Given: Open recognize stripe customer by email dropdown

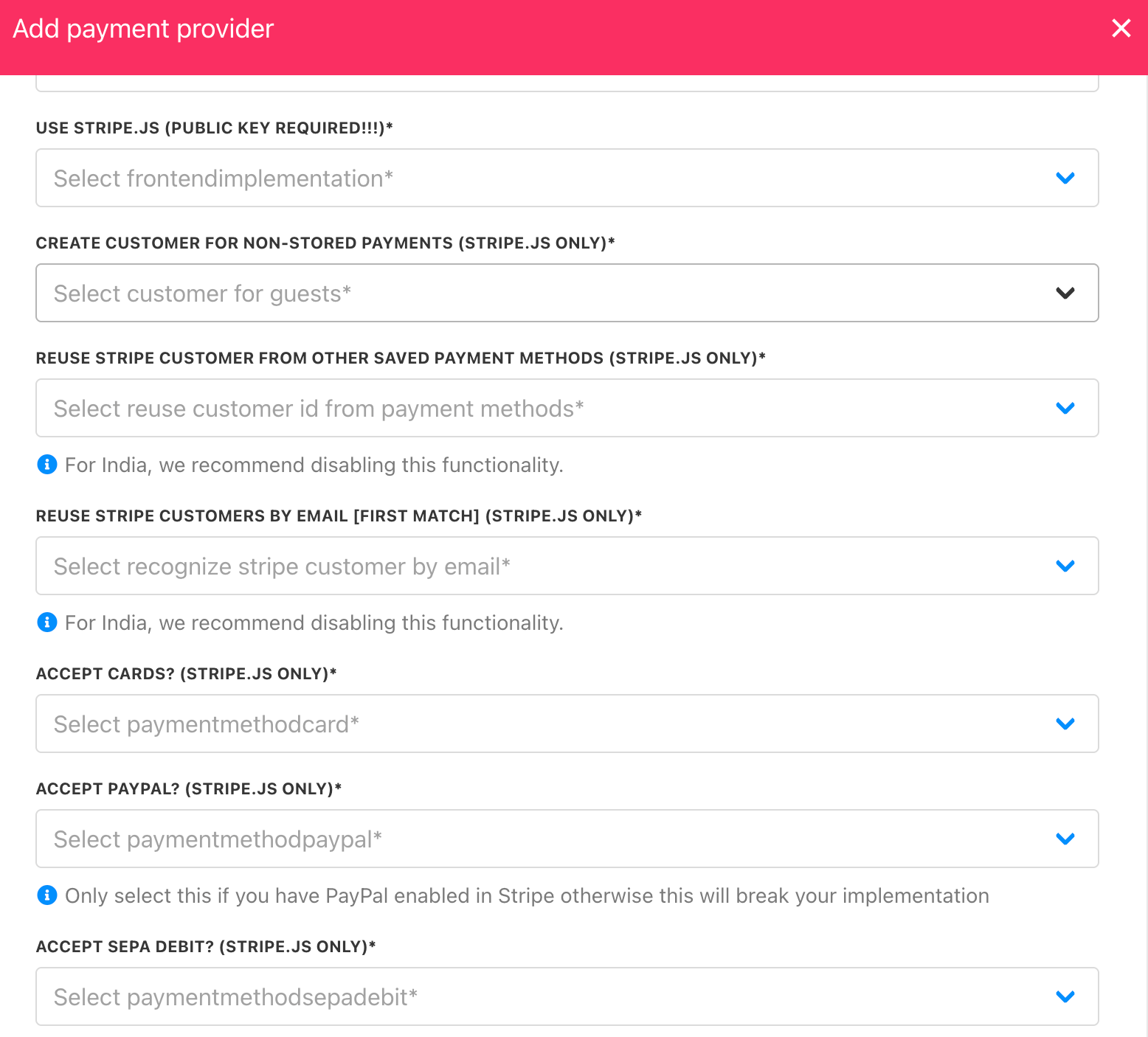Looking at the screenshot, I should 567,566.
